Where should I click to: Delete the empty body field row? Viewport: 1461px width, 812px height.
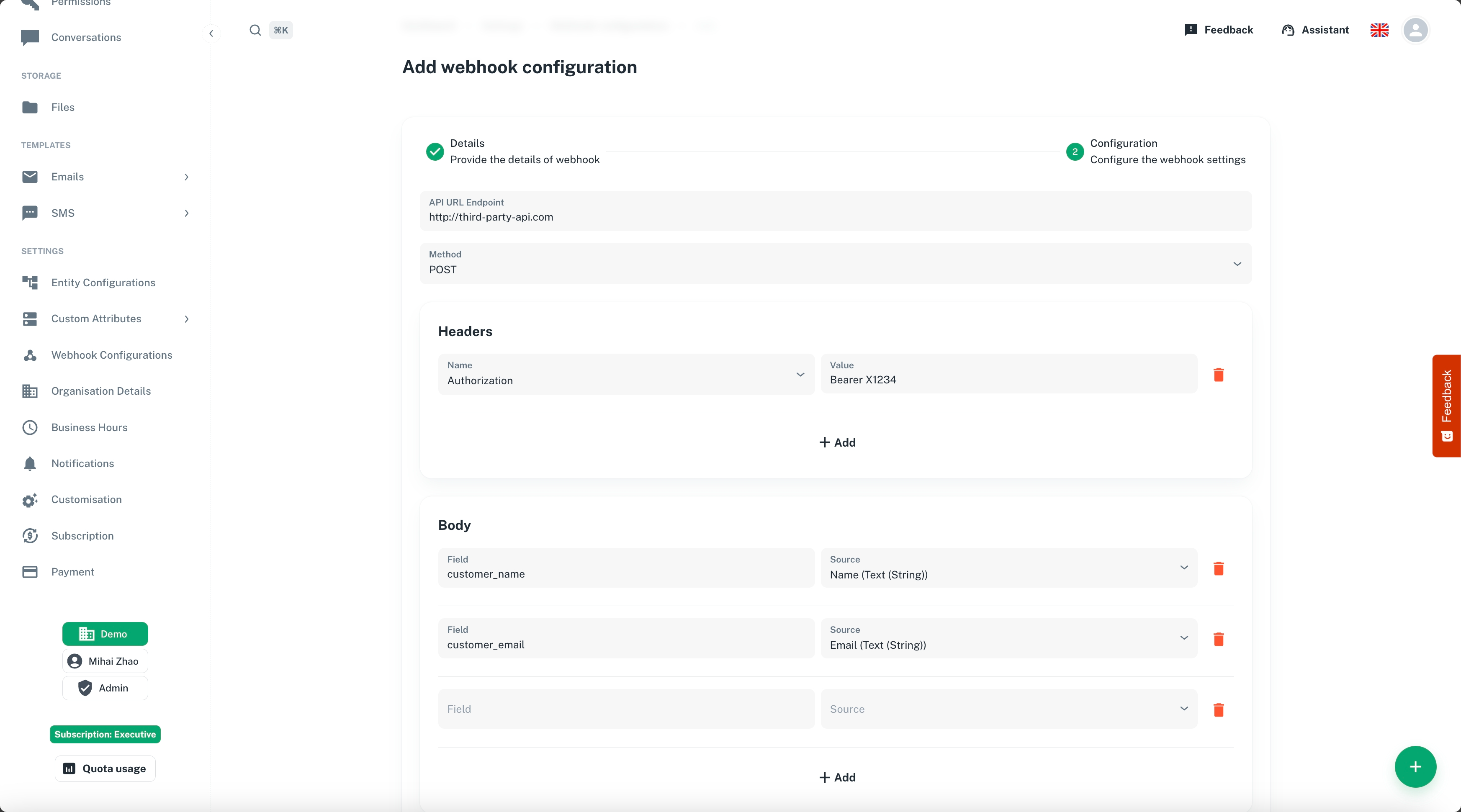coord(1218,709)
